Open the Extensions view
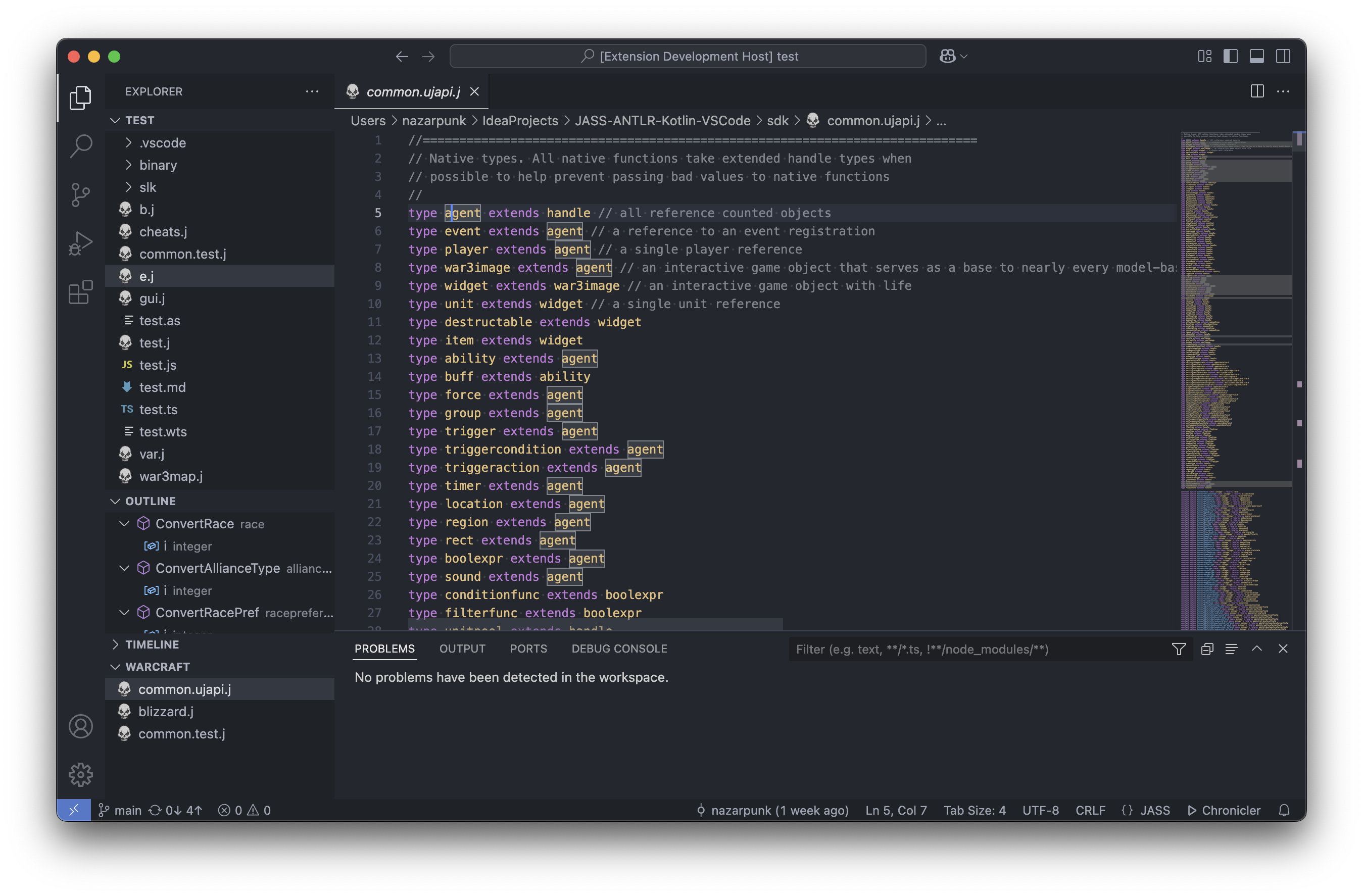Viewport: 1363px width, 896px height. tap(81, 292)
